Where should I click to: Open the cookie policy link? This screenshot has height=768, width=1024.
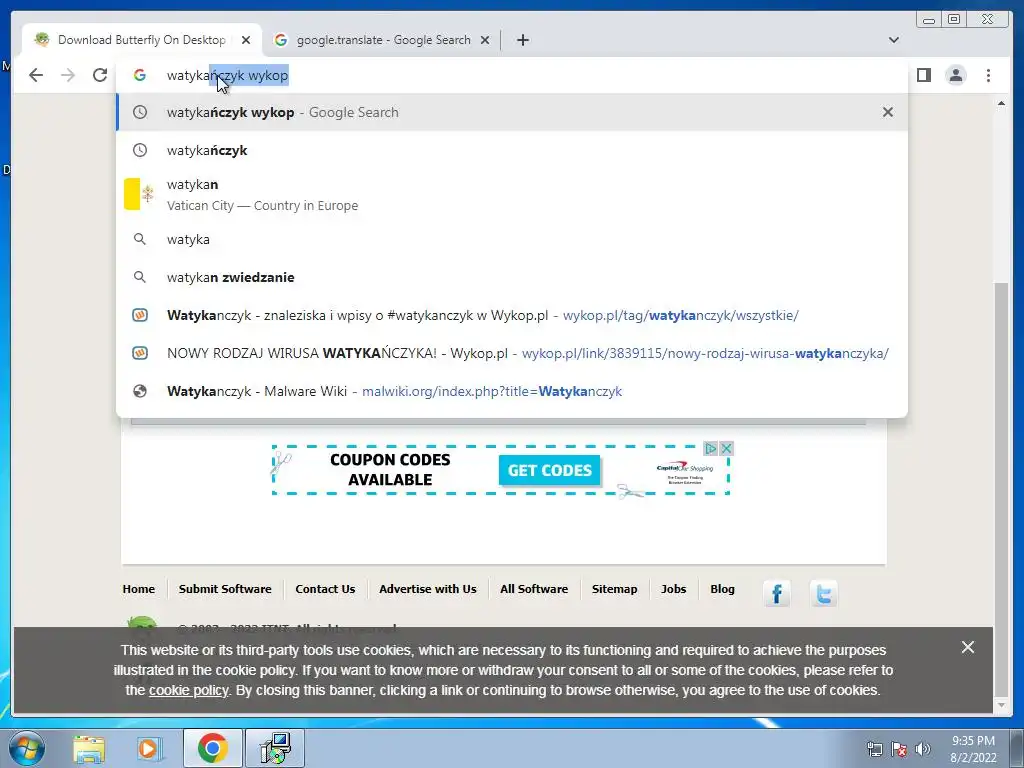click(189, 690)
